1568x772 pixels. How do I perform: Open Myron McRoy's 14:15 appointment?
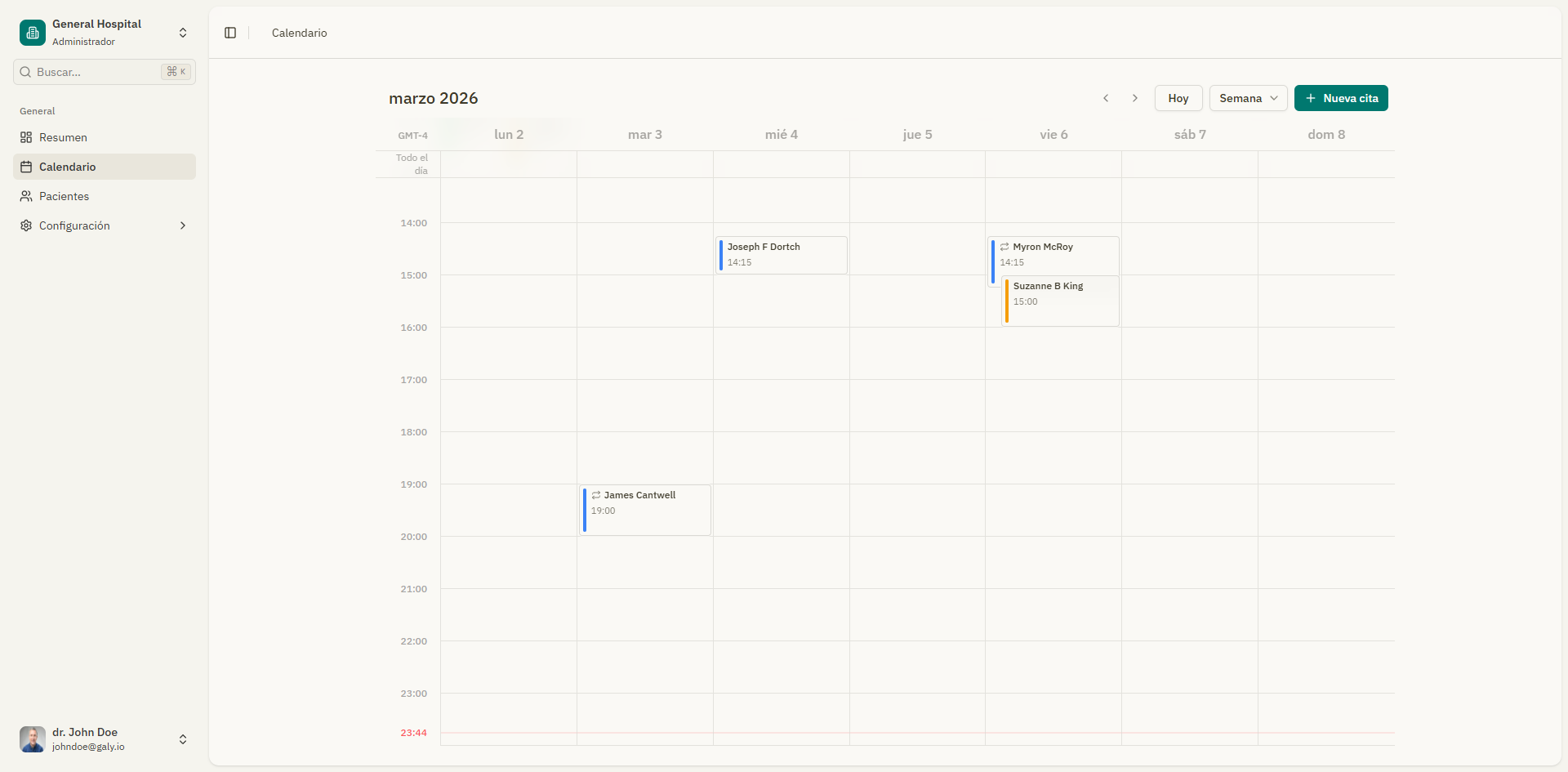pos(1053,255)
